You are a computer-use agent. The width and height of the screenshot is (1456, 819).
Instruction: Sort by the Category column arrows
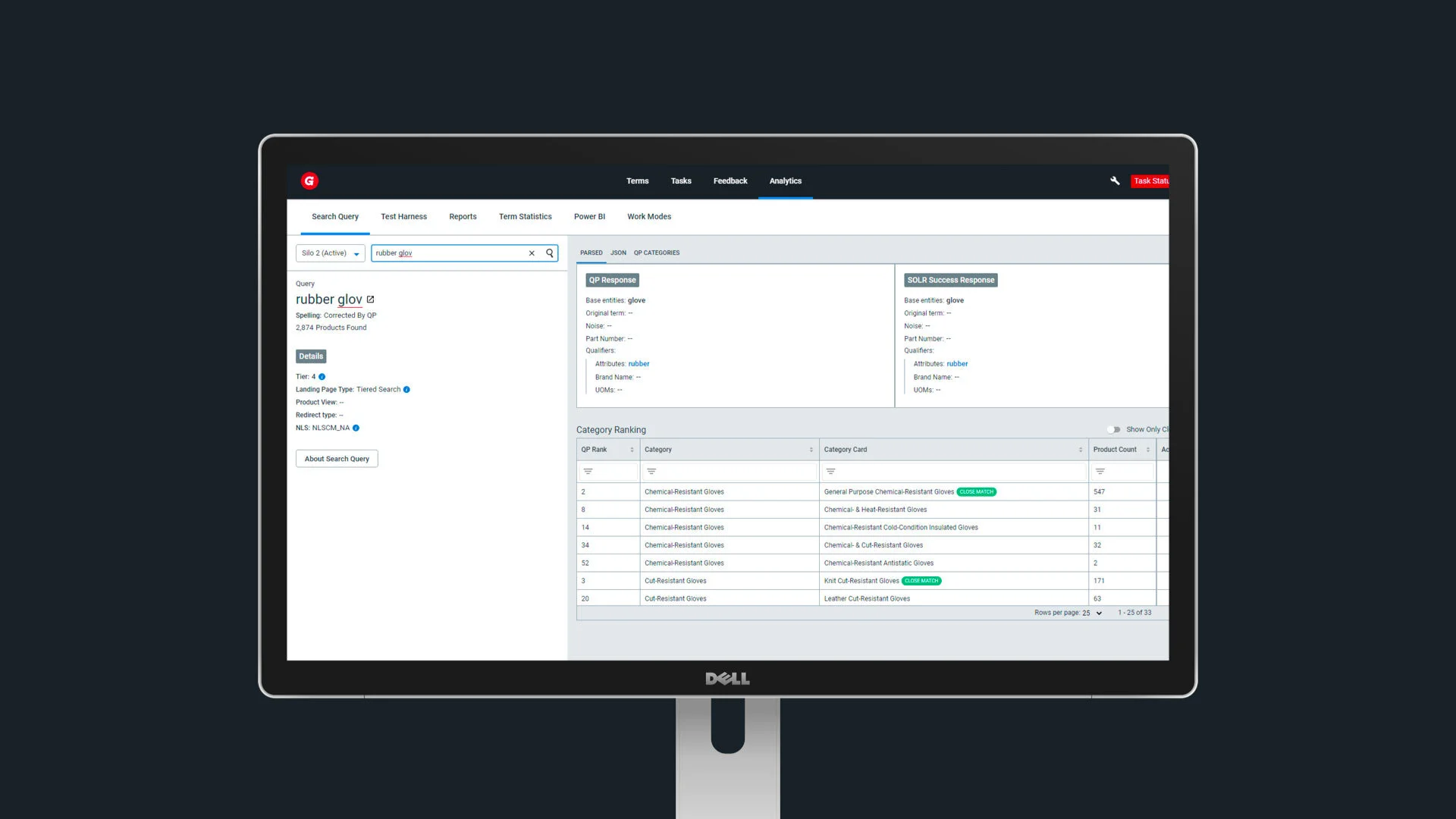pyautogui.click(x=811, y=450)
